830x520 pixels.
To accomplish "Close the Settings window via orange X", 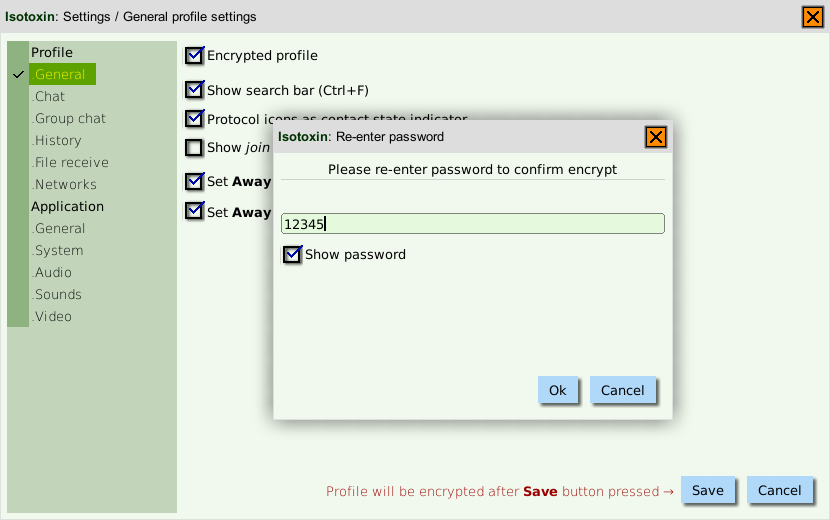I will pyautogui.click(x=813, y=17).
